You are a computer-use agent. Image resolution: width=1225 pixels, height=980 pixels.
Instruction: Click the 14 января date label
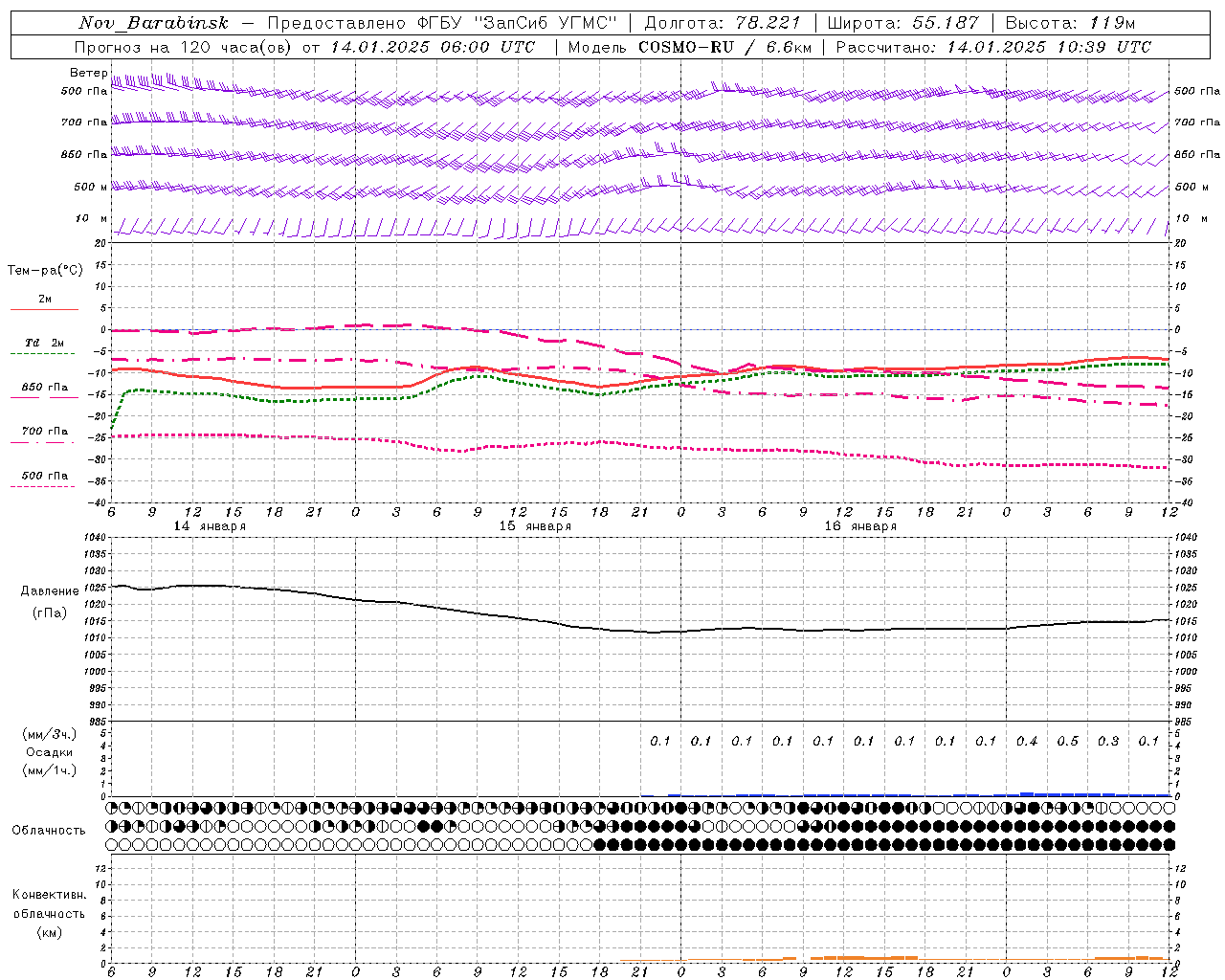[210, 526]
